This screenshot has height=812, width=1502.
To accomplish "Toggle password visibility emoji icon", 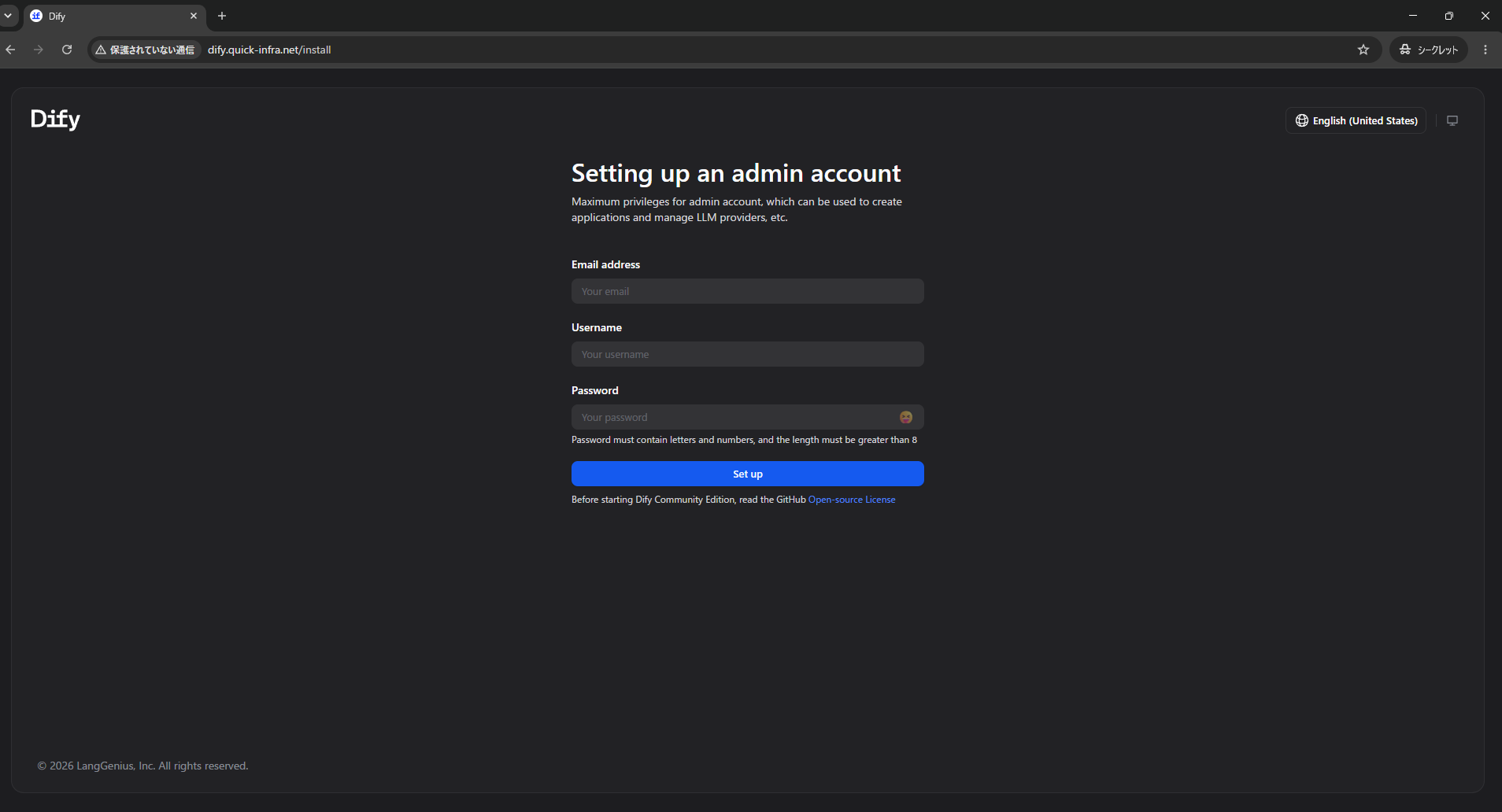I will 906,417.
